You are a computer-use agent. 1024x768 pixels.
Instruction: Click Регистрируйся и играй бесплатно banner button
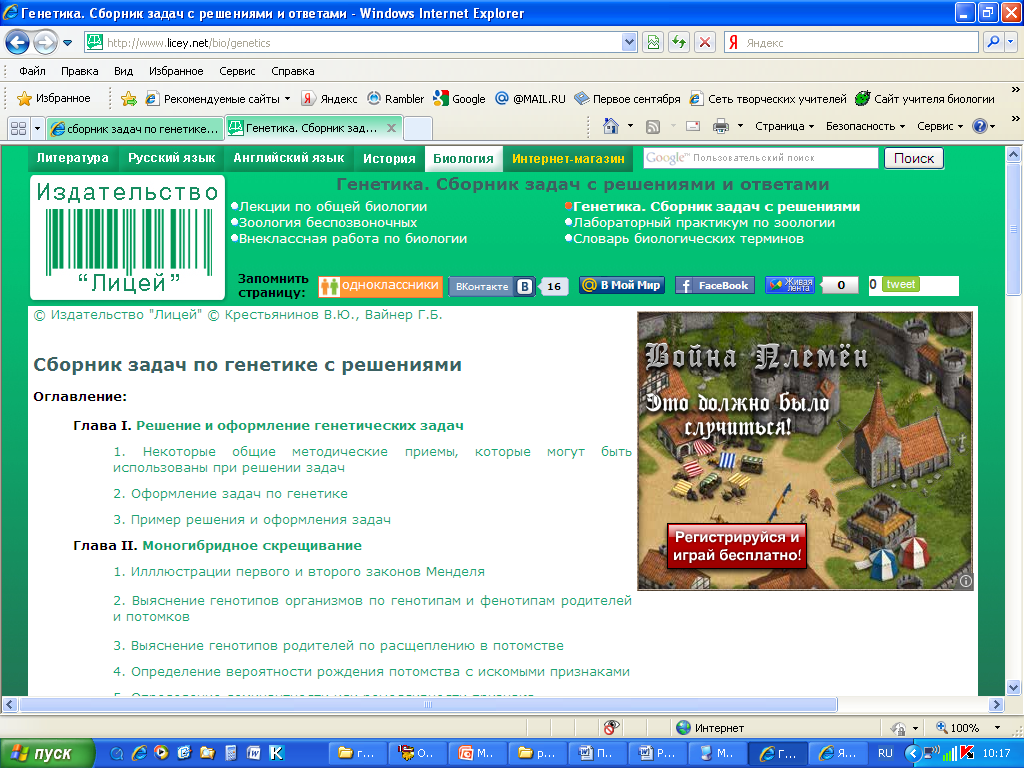737,545
